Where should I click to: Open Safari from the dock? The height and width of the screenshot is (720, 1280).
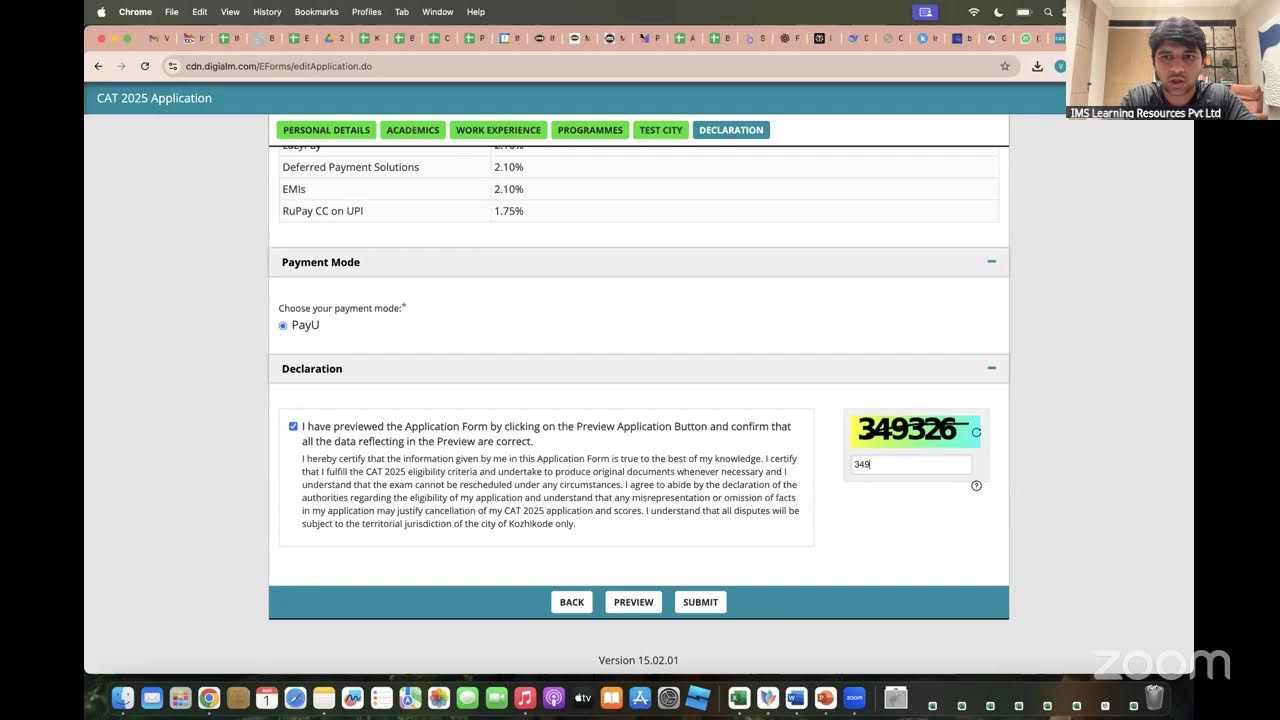[295, 698]
